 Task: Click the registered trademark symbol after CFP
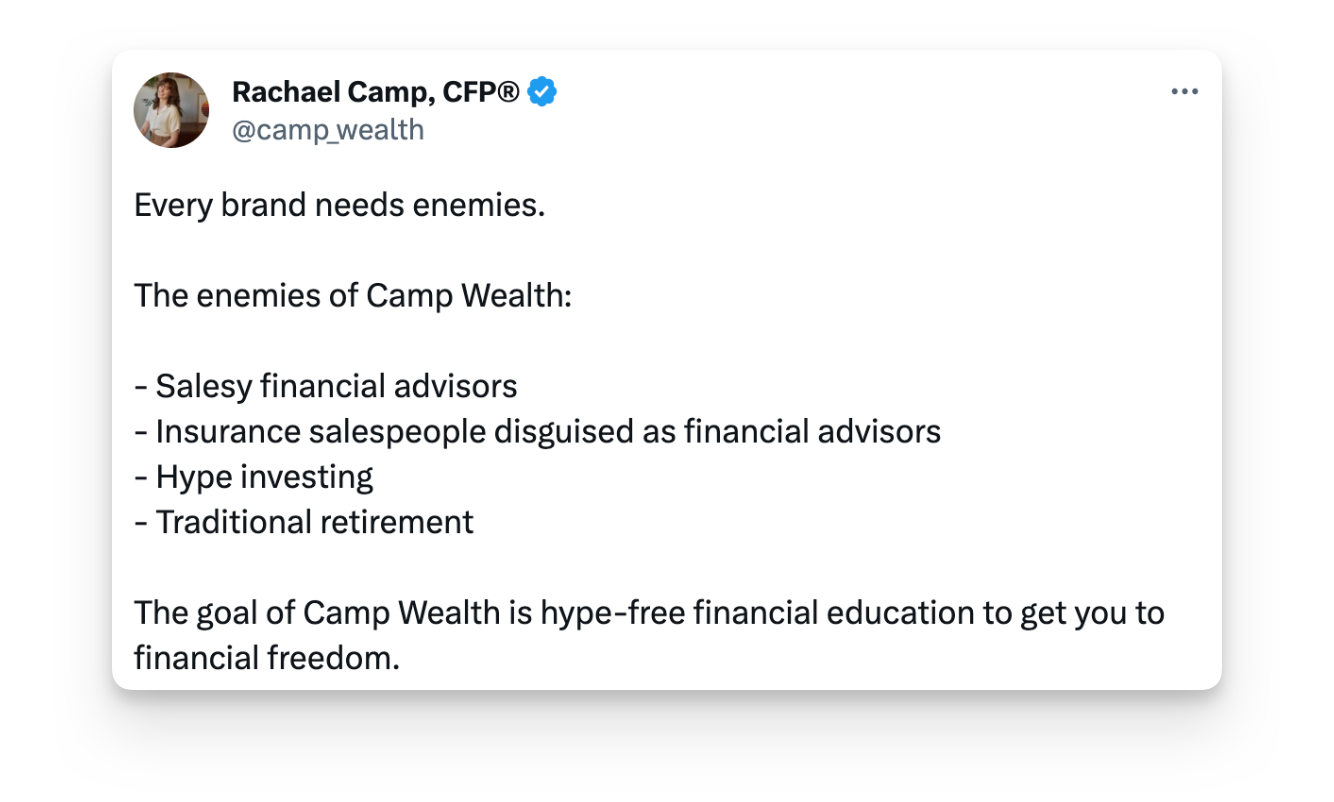508,92
